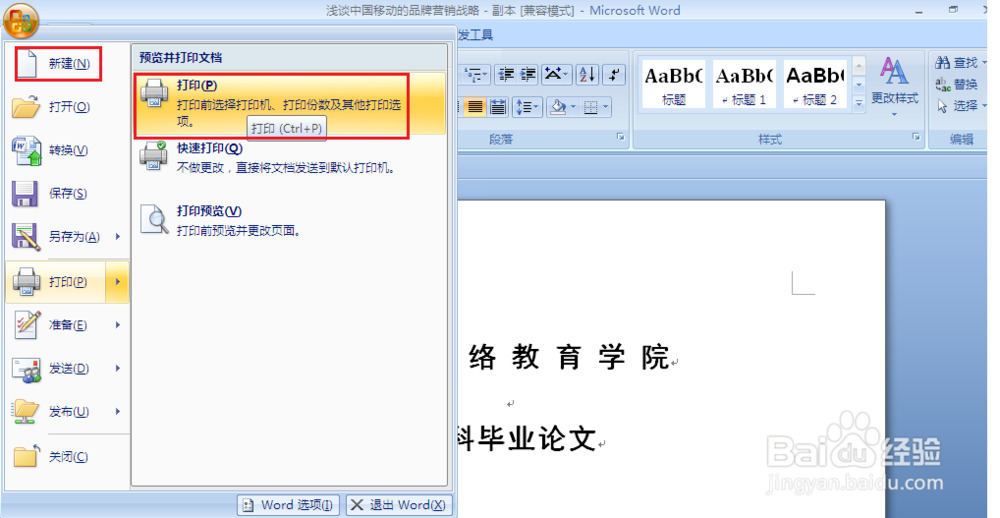Viewport: 1000px width, 518px height.
Task: Select 保存(S) in the Office menu
Action: click(68, 193)
